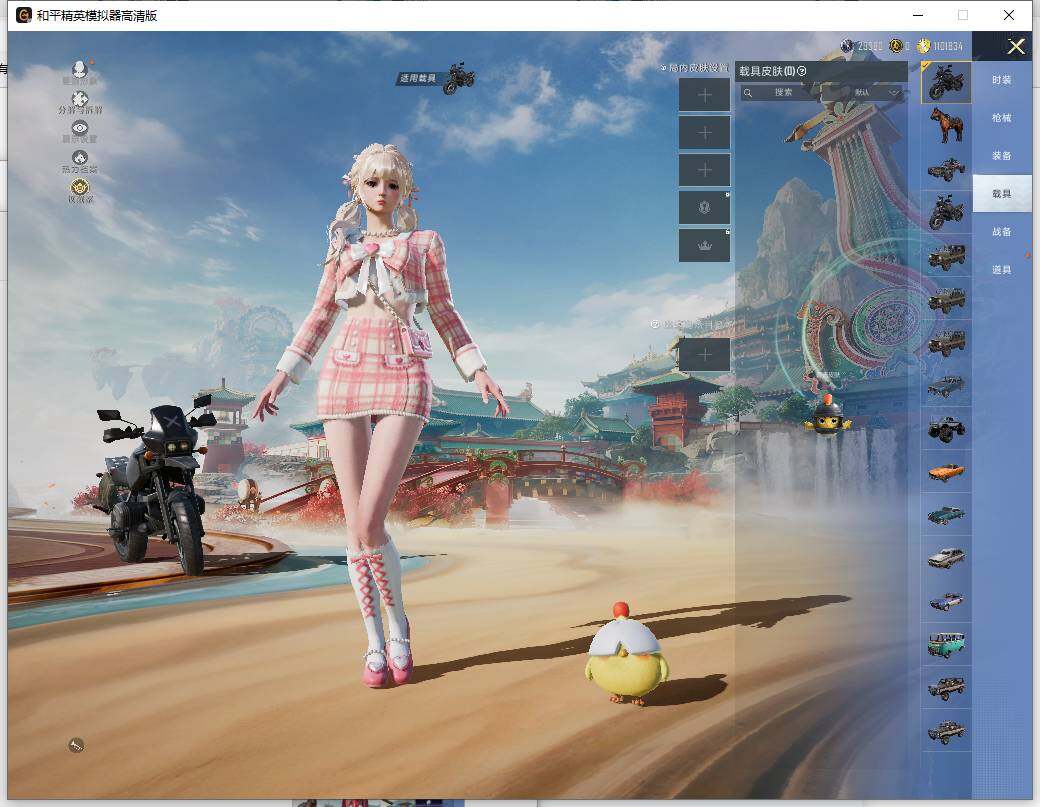This screenshot has height=807, width=1040.
Task: Click the info icon beside the lower section header
Action: [655, 324]
